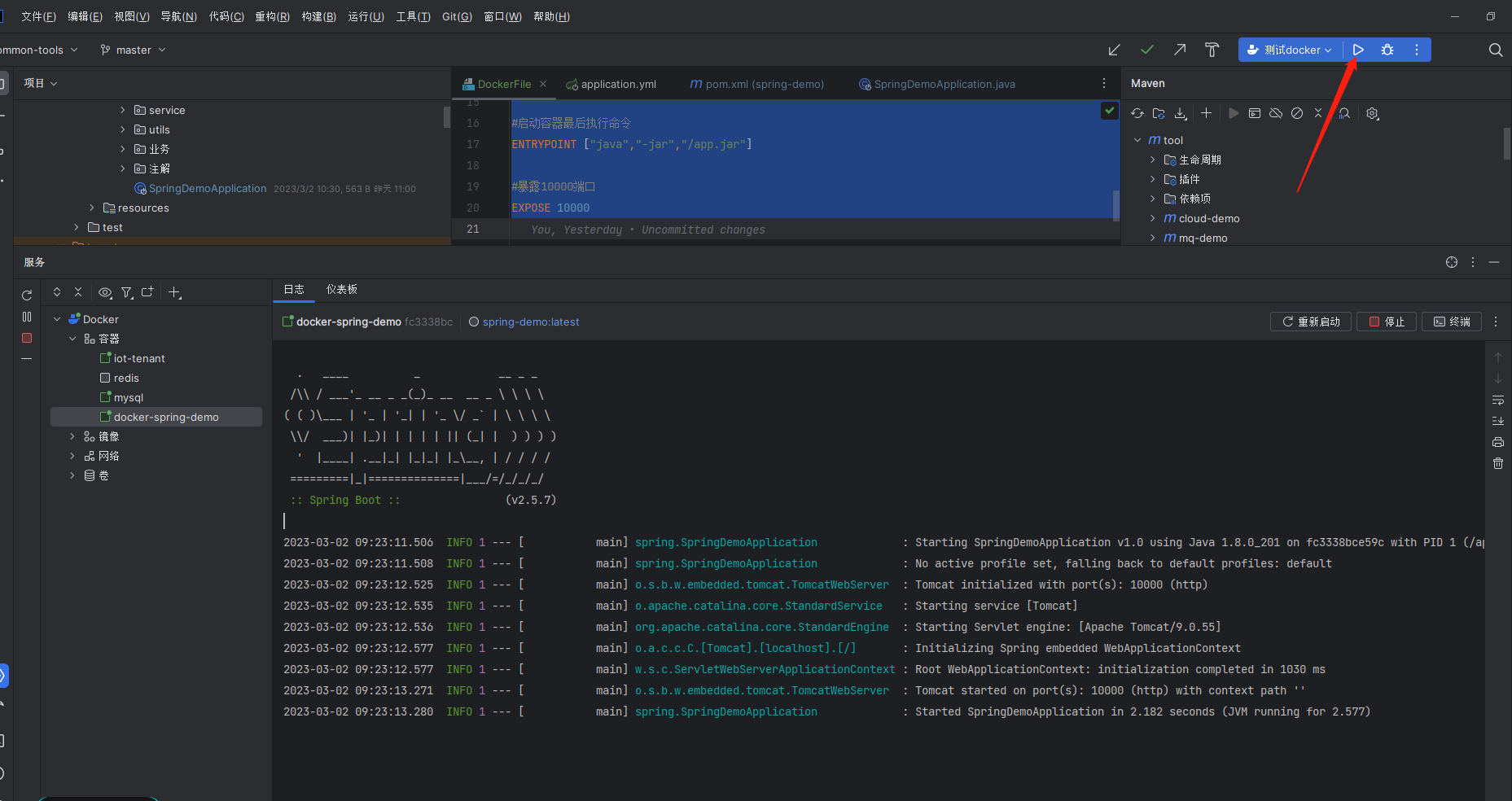1512x801 pixels.
Task: Expand the 镜像 node under Docker
Action: pos(72,436)
